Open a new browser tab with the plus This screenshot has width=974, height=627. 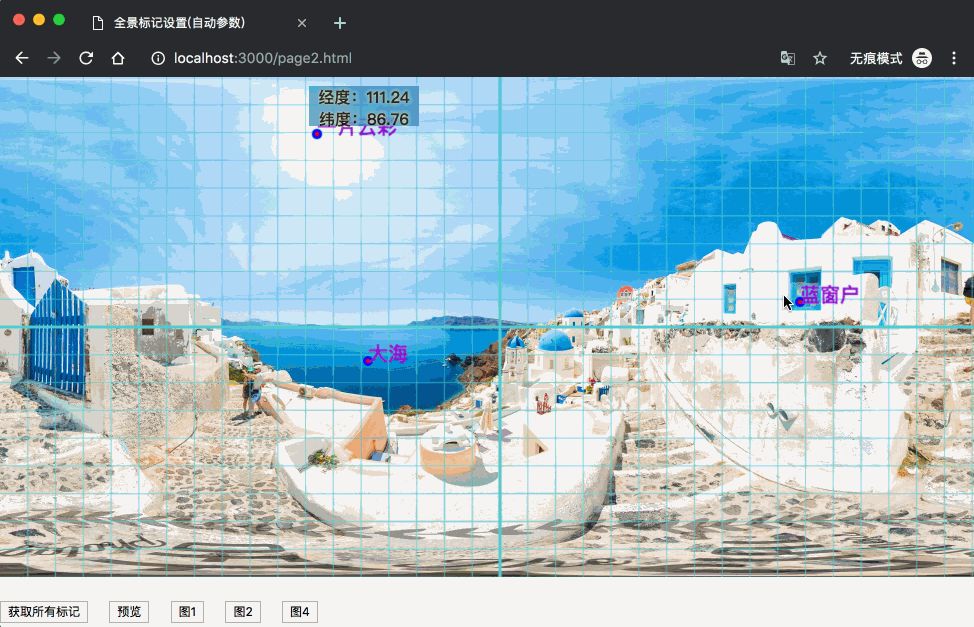coord(339,22)
